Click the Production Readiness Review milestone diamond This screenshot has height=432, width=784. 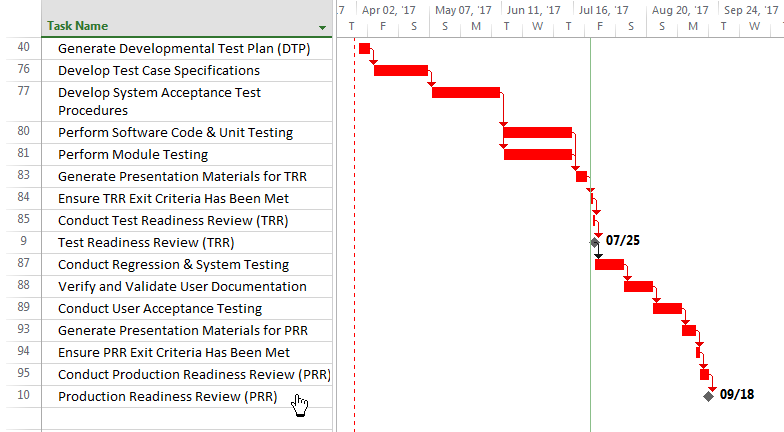[x=708, y=396]
